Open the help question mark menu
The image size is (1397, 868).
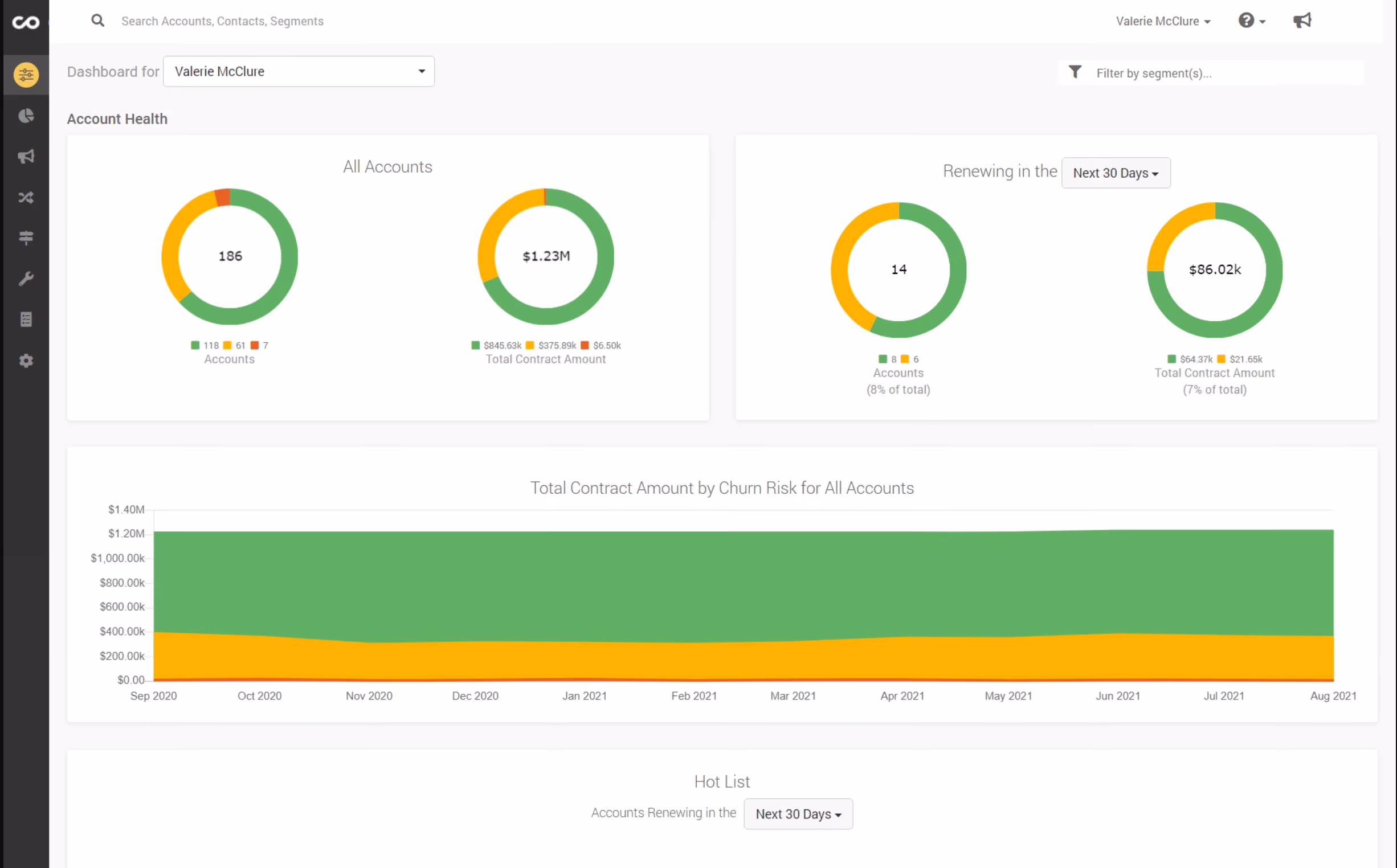(1252, 21)
